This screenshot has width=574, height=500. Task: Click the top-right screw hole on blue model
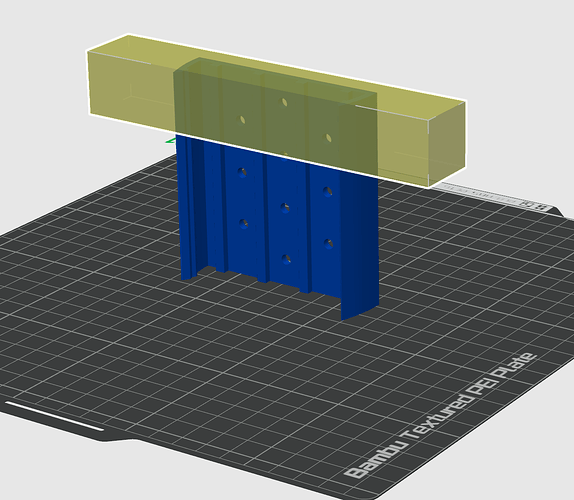click(x=328, y=191)
